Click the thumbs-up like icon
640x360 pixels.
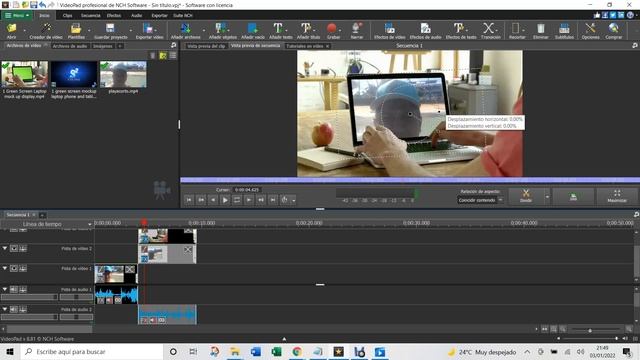[597, 15]
